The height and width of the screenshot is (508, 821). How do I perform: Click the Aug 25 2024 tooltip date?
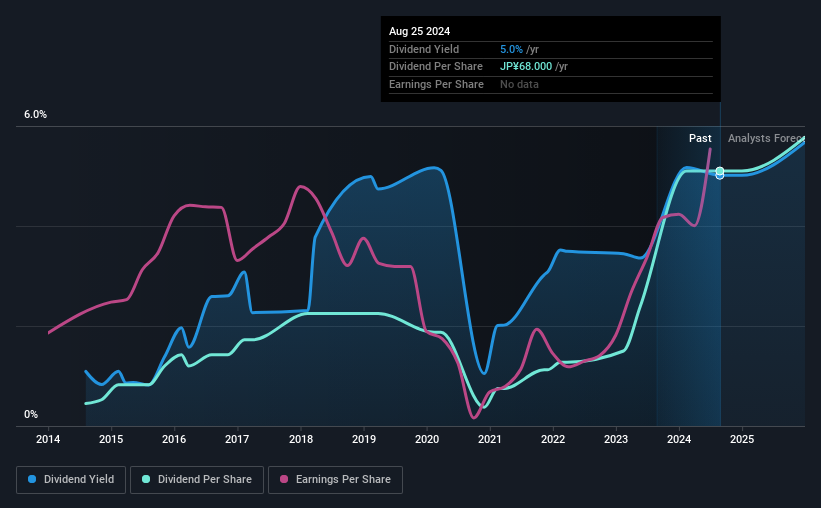pyautogui.click(x=418, y=31)
